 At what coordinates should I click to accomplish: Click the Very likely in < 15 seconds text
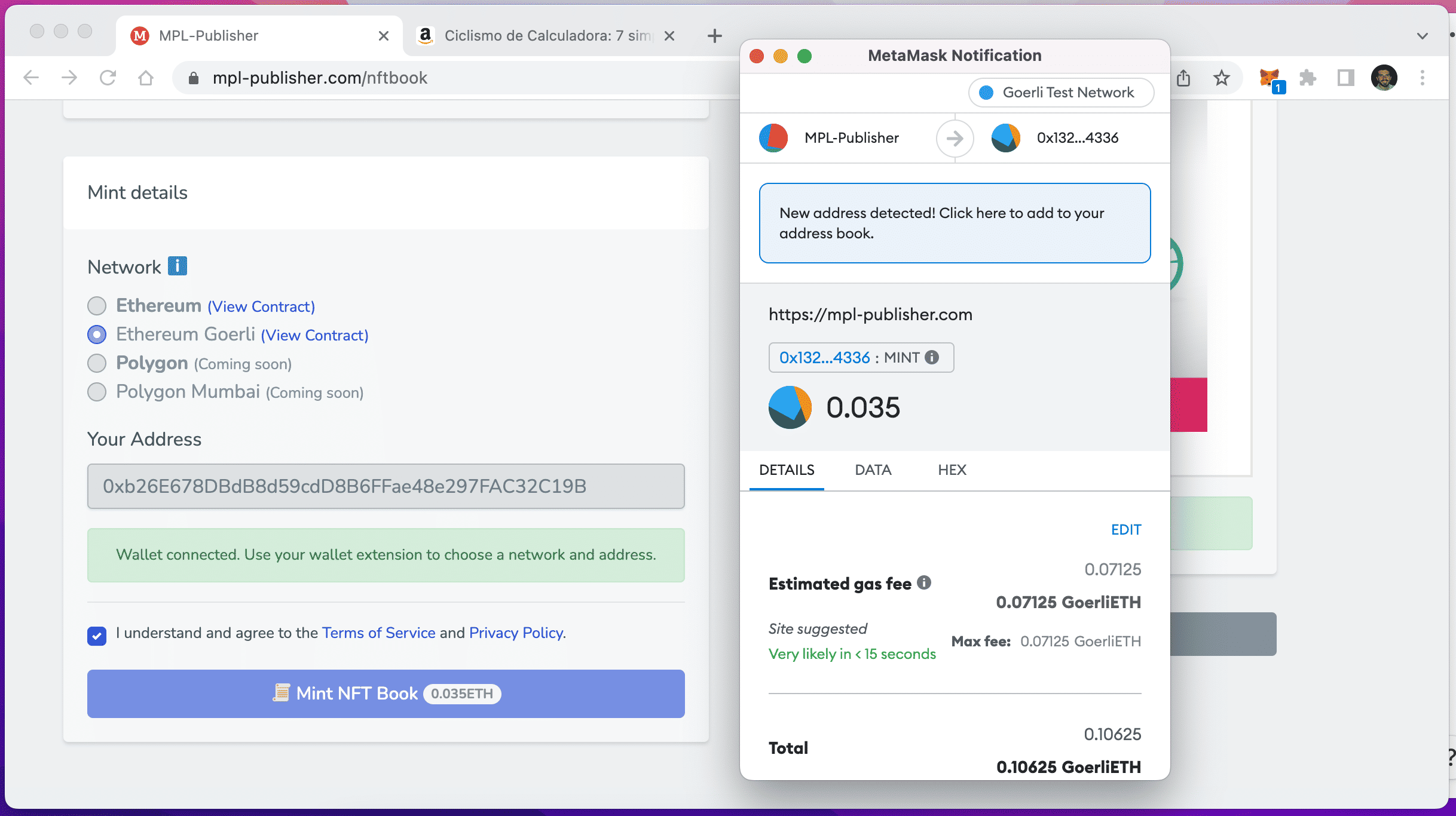(852, 654)
